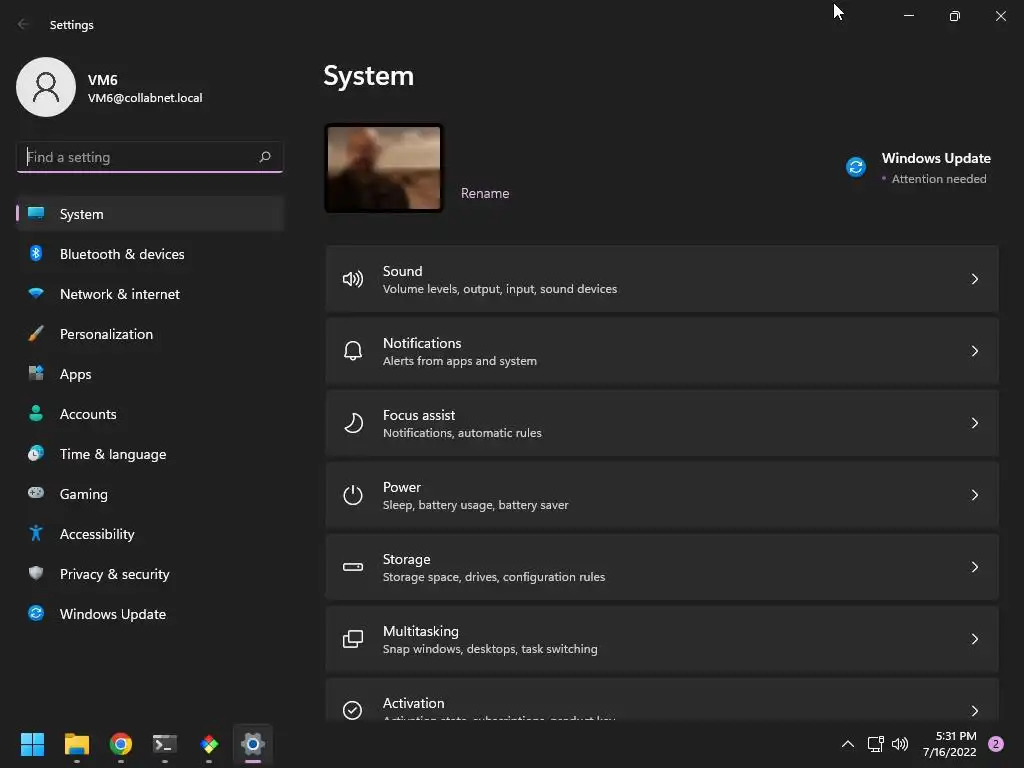The height and width of the screenshot is (768, 1024).
Task: Click the Gaming controller icon
Action: click(36, 493)
